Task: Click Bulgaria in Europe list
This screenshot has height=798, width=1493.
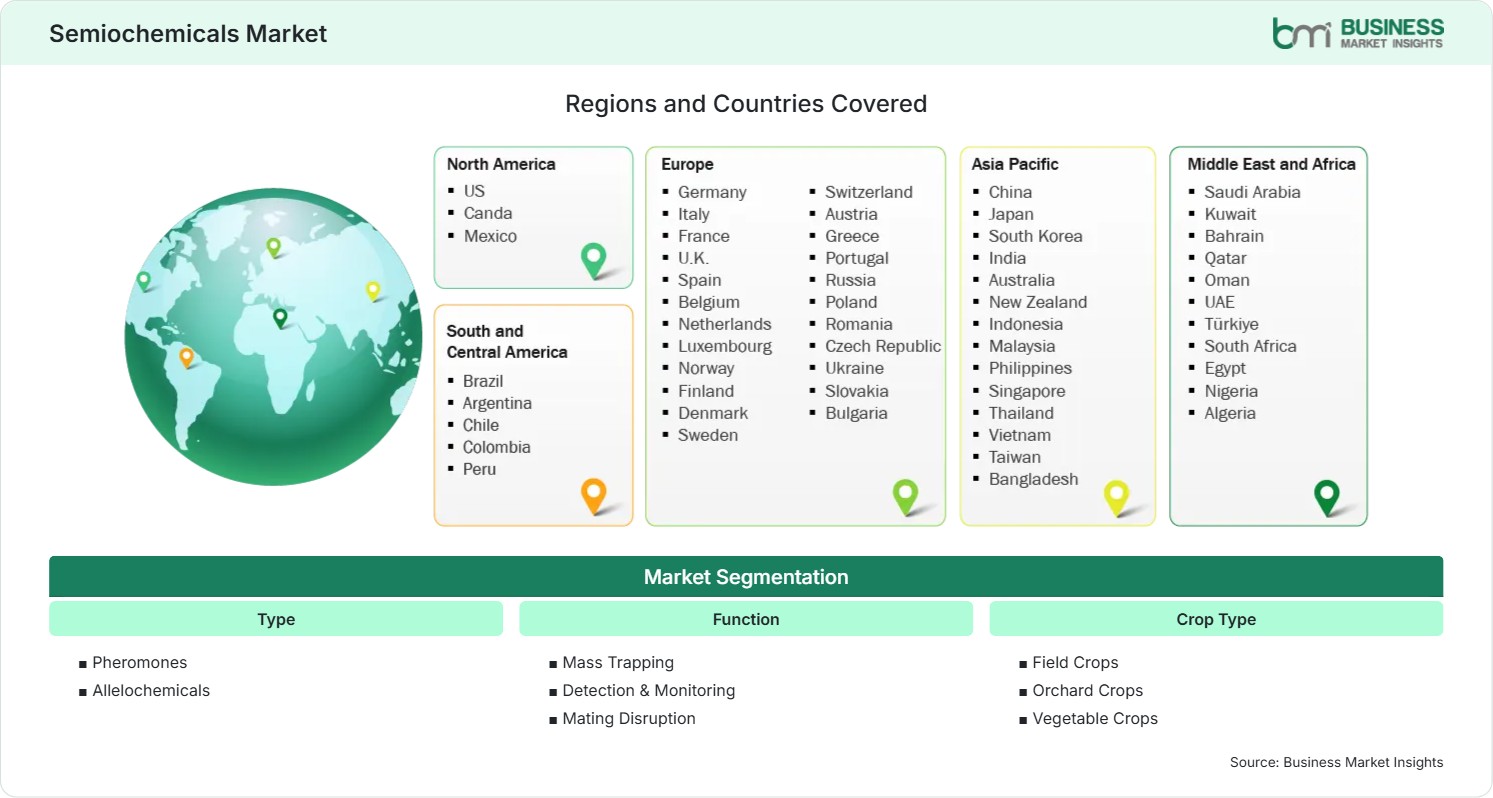Action: click(856, 413)
